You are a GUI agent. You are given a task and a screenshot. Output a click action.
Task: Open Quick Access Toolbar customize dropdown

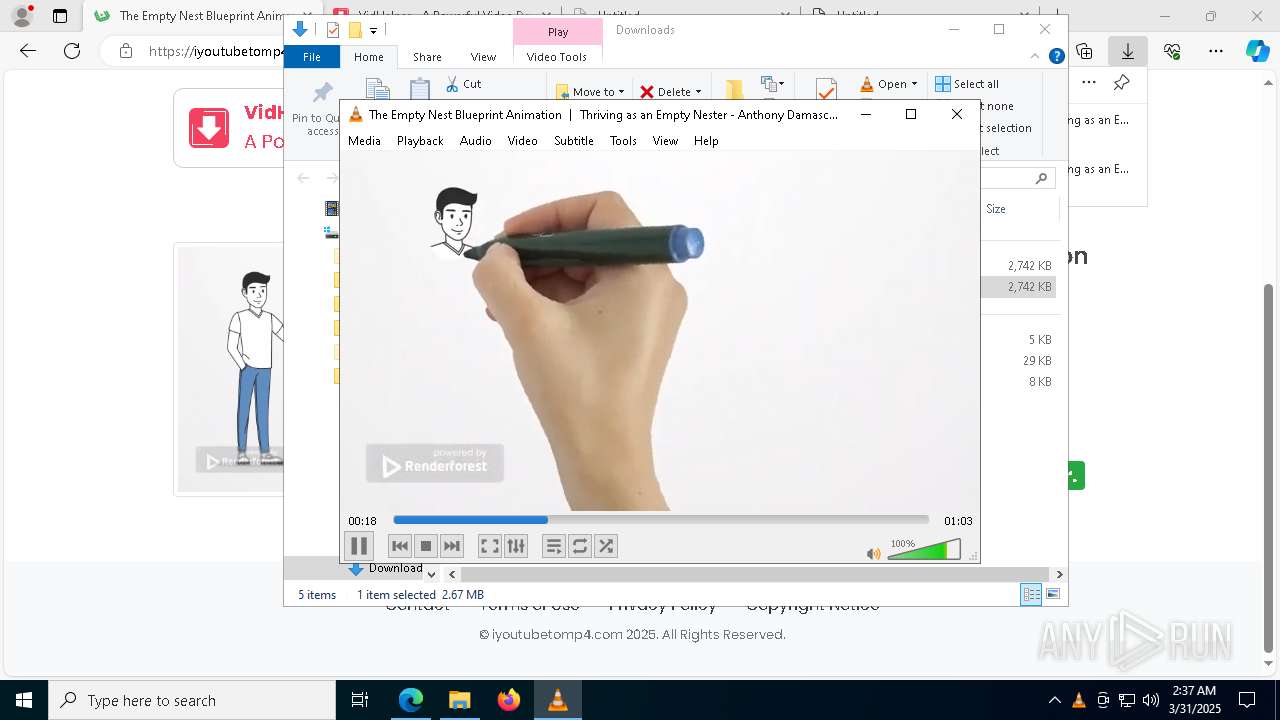click(373, 31)
